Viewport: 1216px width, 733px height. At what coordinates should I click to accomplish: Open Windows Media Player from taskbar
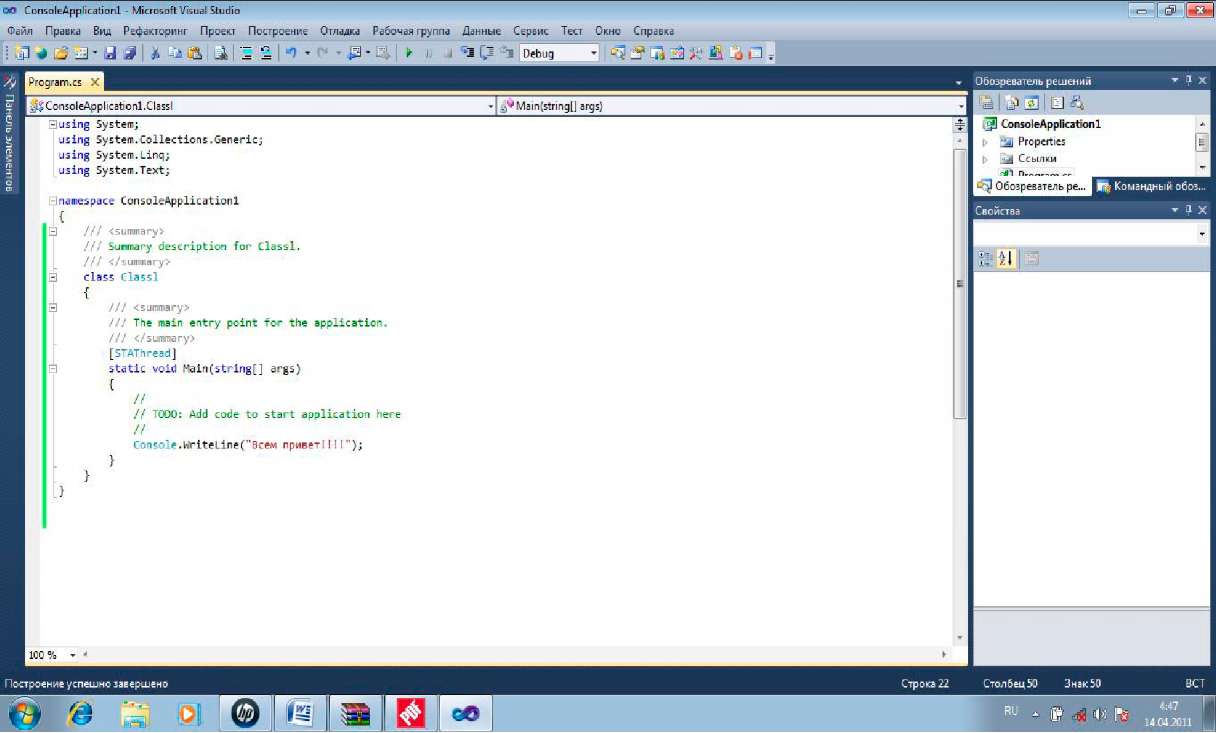click(189, 713)
